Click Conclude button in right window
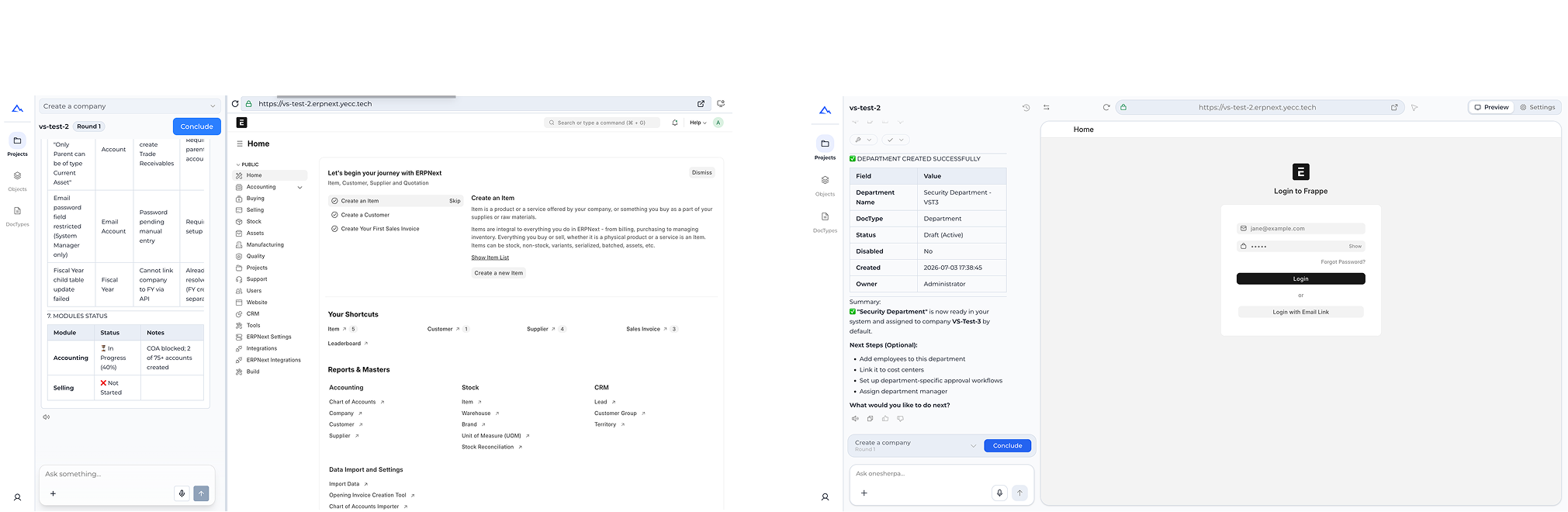The image size is (1568, 512). pyautogui.click(x=1007, y=445)
